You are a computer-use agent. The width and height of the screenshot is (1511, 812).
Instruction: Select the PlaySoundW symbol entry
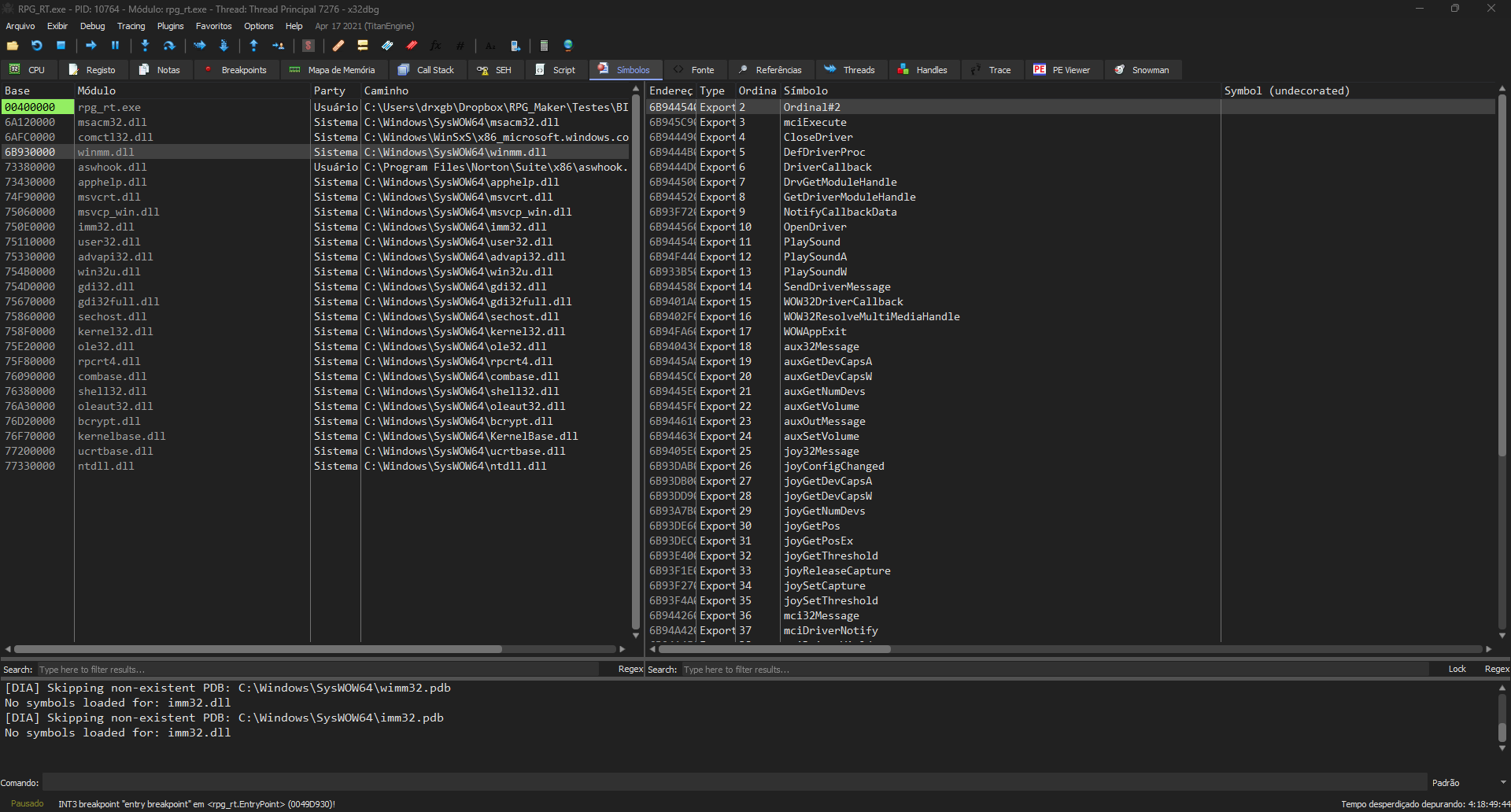pos(815,271)
